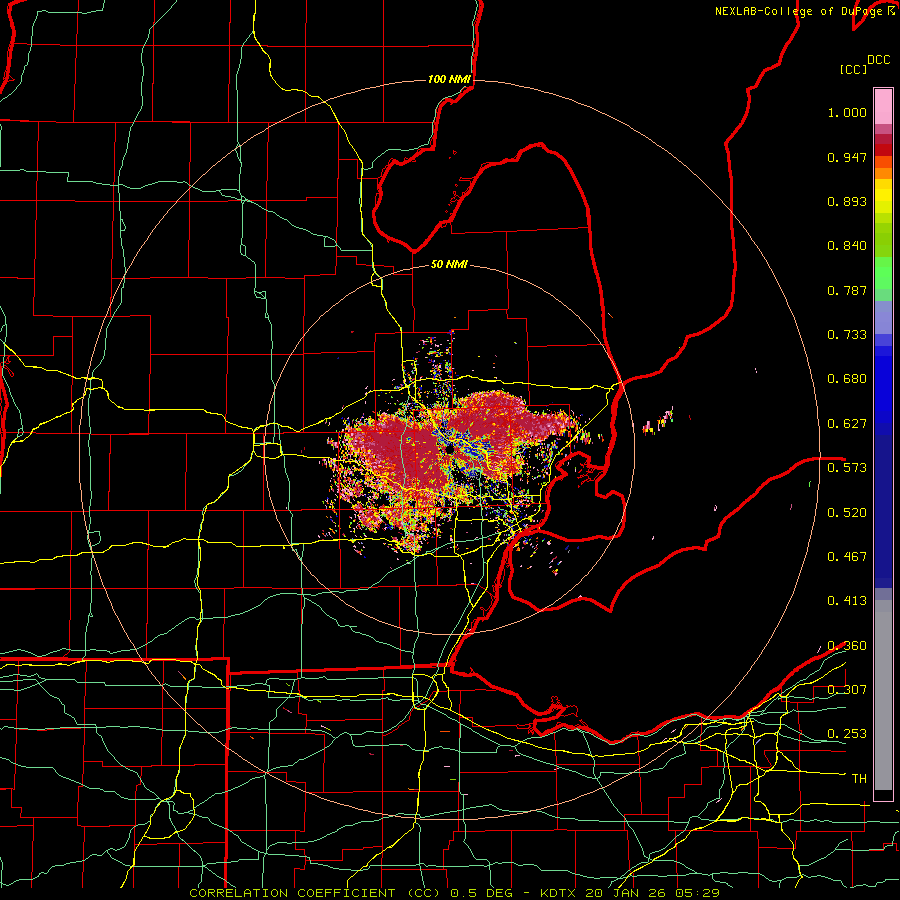The width and height of the screenshot is (900, 900).
Task: Pick the periwinkle color bar segment
Action: click(883, 318)
